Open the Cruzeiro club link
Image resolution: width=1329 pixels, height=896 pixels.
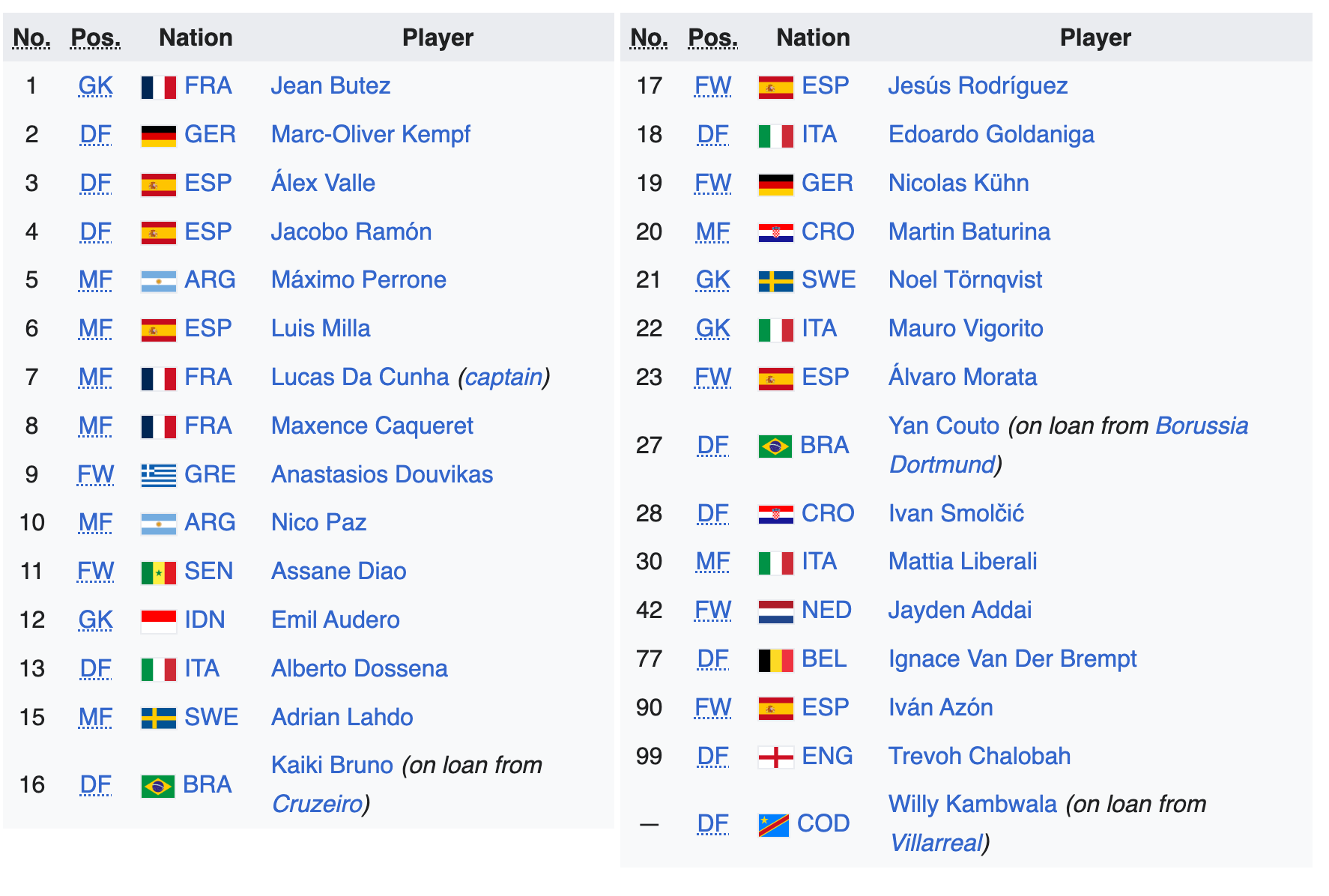click(317, 804)
